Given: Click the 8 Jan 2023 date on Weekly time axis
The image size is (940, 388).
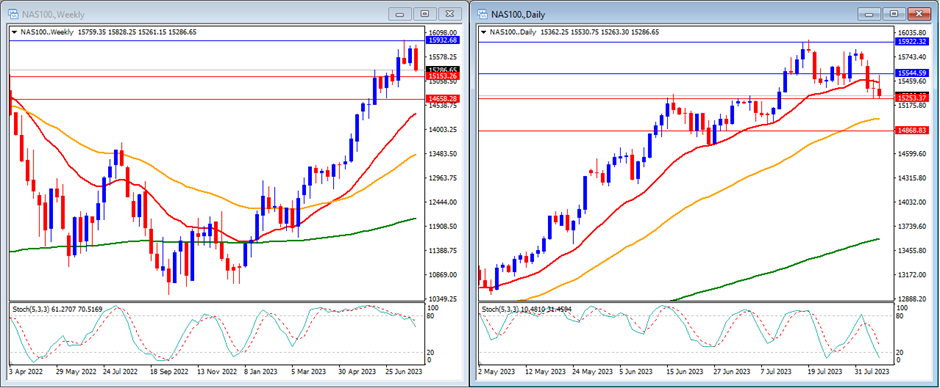Looking at the screenshot, I should point(261,372).
